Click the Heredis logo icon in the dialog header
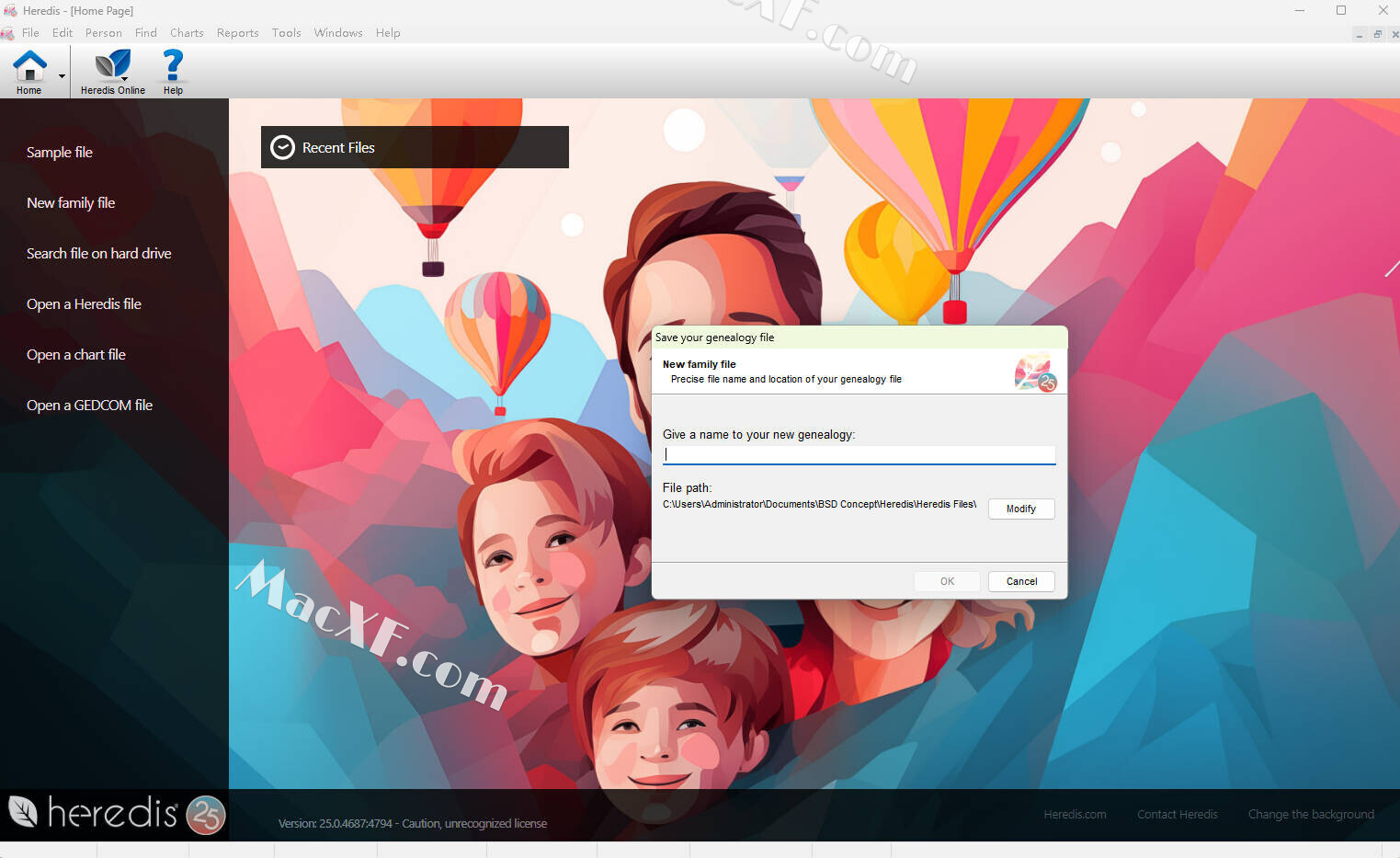The width and height of the screenshot is (1400, 858). [x=1035, y=372]
